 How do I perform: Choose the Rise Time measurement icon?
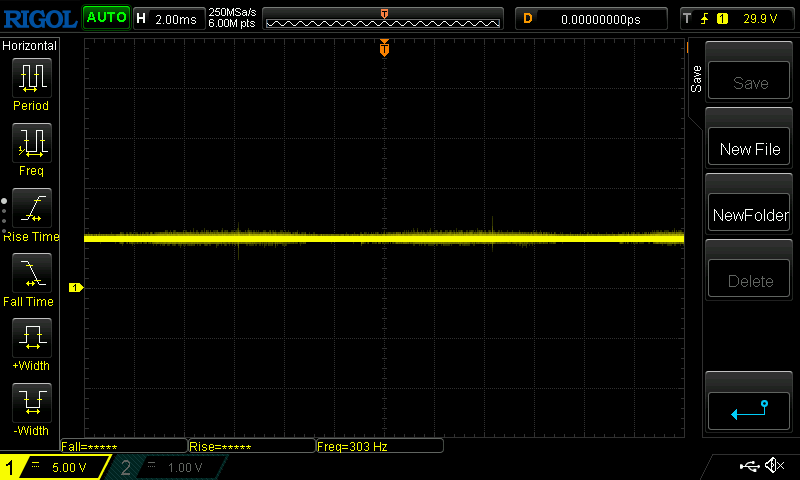(31, 208)
